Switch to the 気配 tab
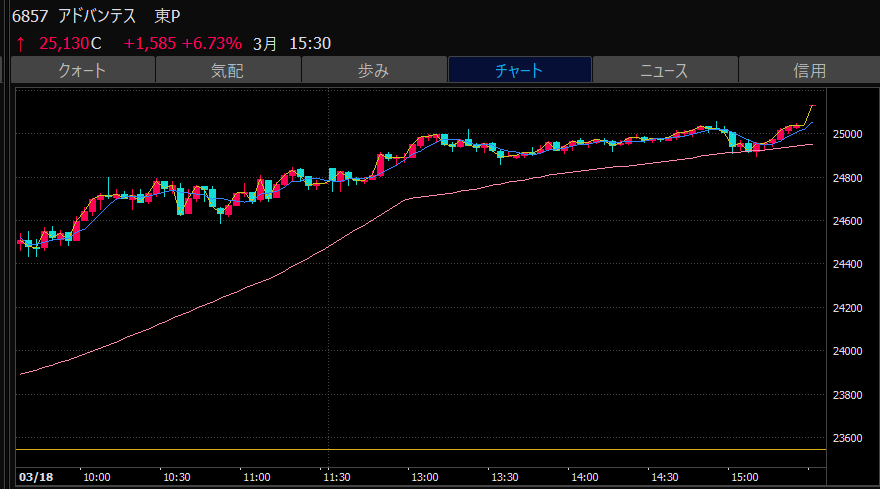The height and width of the screenshot is (489, 880). pyautogui.click(x=227, y=70)
